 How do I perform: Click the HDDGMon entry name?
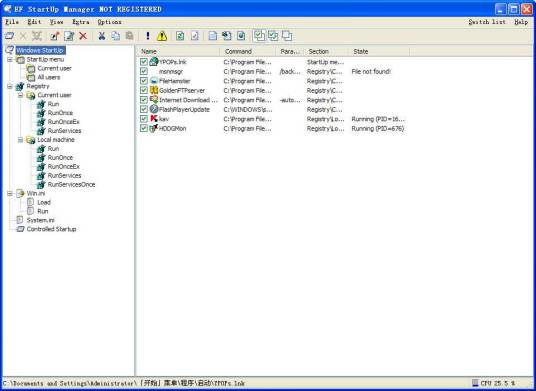173,129
